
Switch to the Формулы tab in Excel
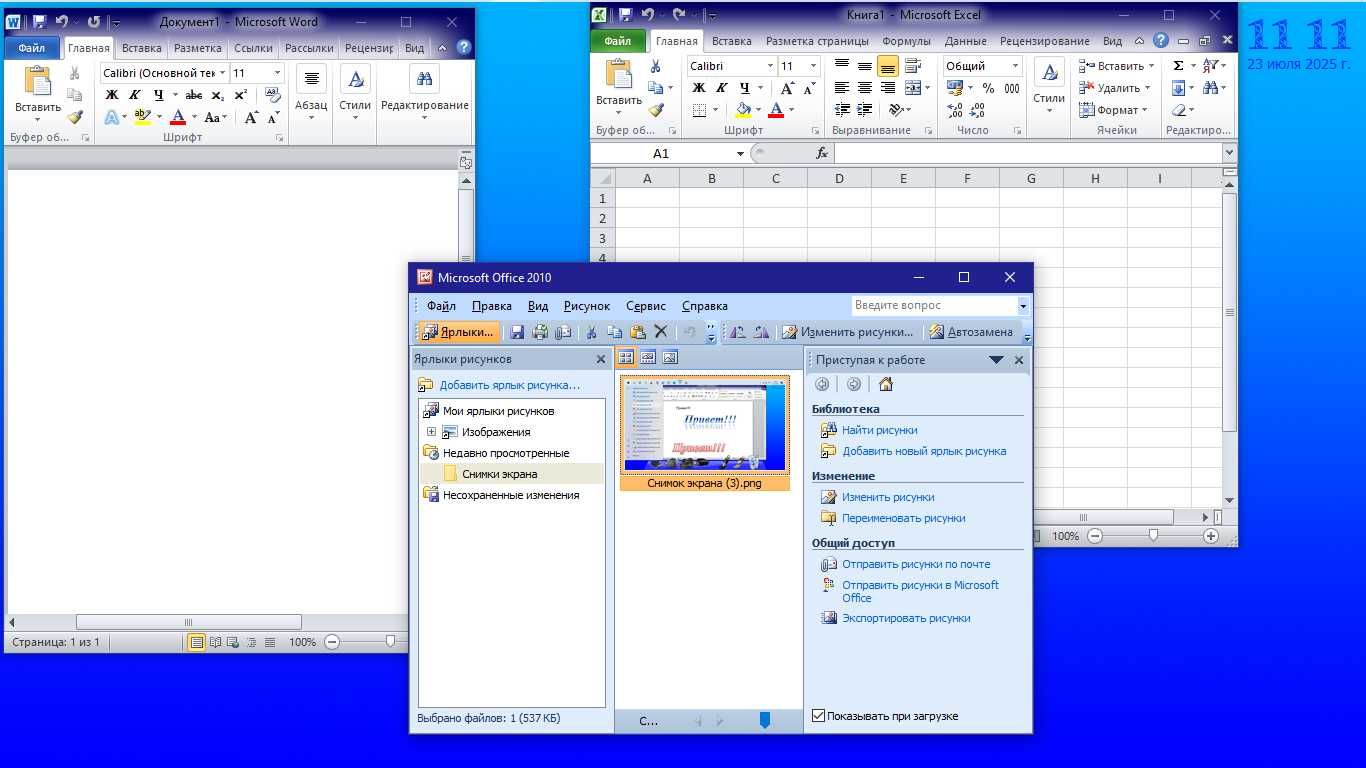906,41
